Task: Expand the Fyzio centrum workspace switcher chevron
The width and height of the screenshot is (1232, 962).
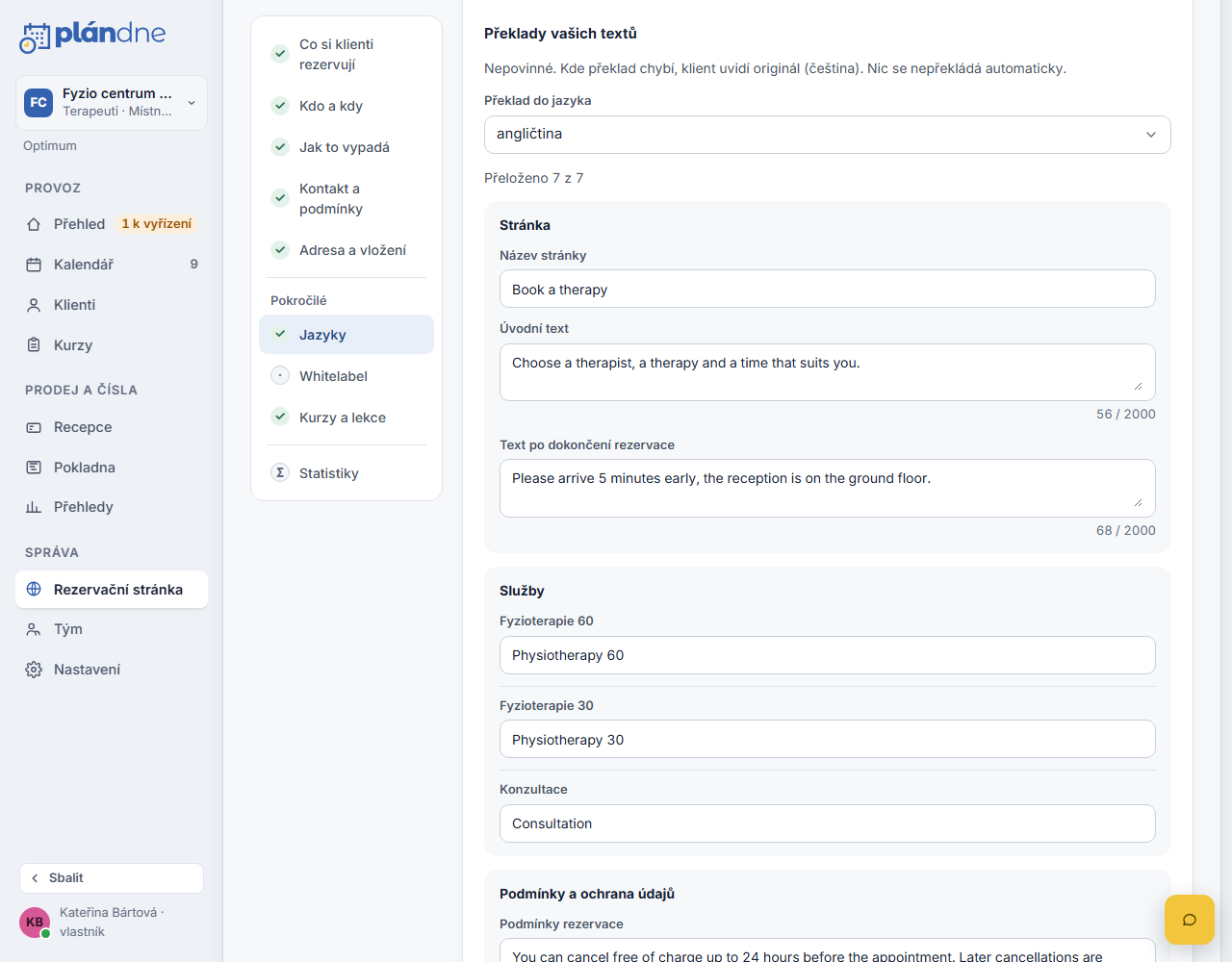Action: [192, 103]
